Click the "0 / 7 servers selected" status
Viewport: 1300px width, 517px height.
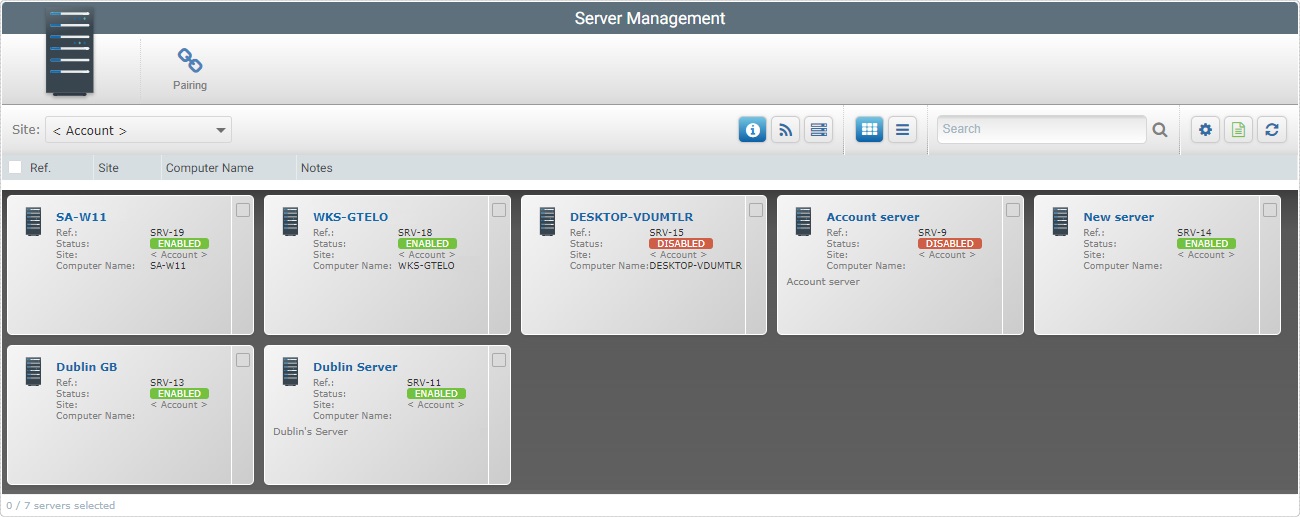[60, 506]
